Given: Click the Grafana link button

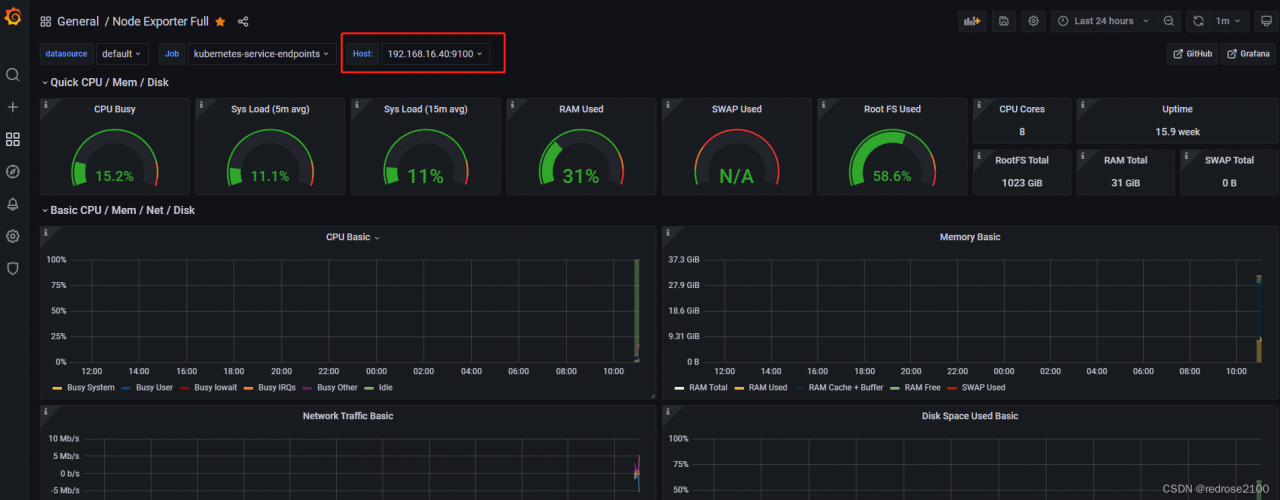Looking at the screenshot, I should (1248, 53).
